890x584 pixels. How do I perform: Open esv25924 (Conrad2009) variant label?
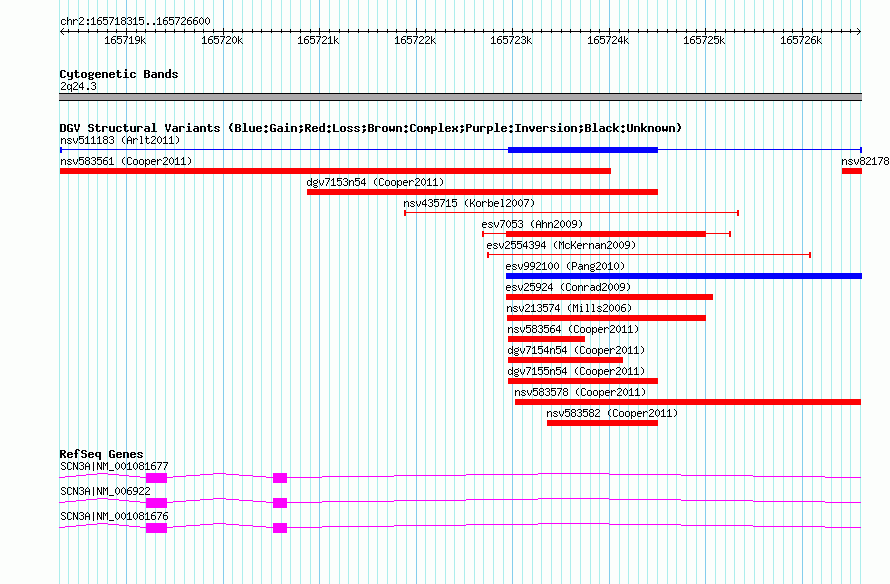(568, 287)
